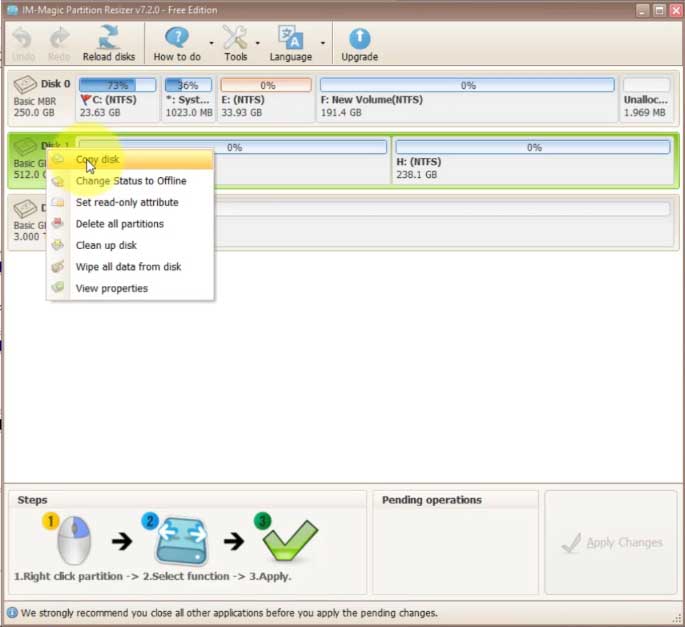The height and width of the screenshot is (627, 685).
Task: Click the application icon in title bar
Action: pos(13,10)
